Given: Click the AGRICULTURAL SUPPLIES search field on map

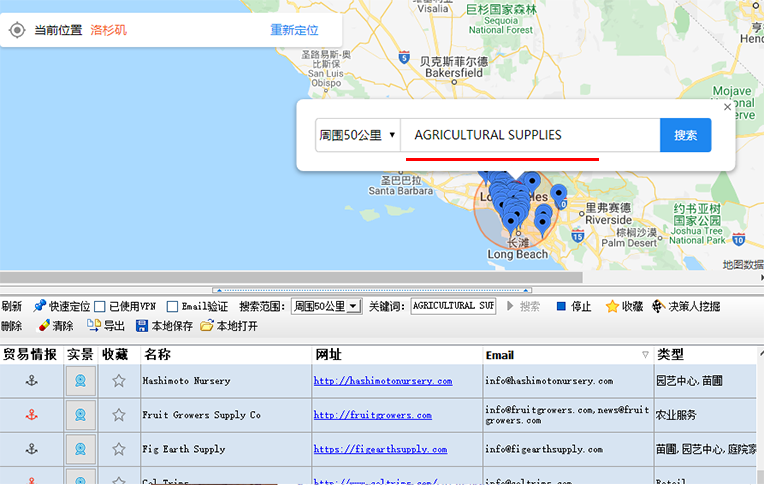Looking at the screenshot, I should [x=530, y=135].
